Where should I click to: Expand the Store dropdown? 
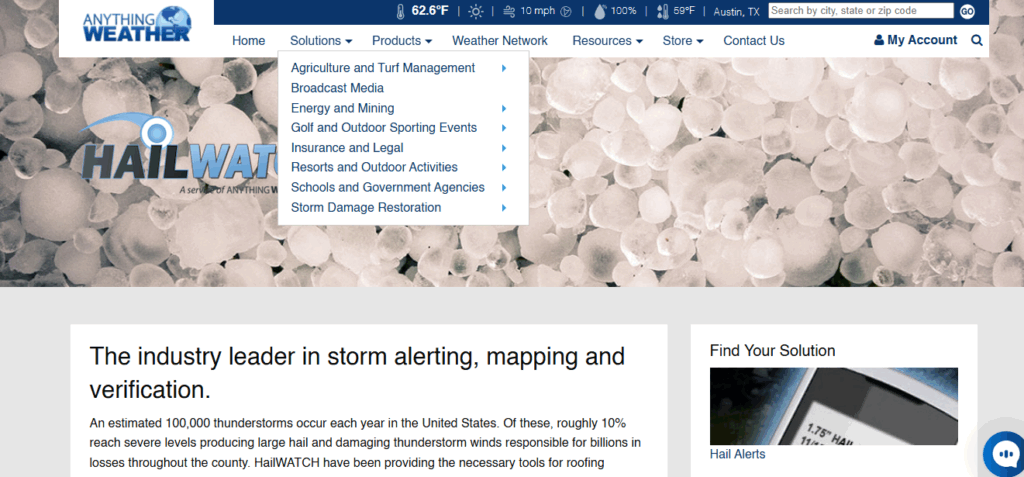click(683, 41)
